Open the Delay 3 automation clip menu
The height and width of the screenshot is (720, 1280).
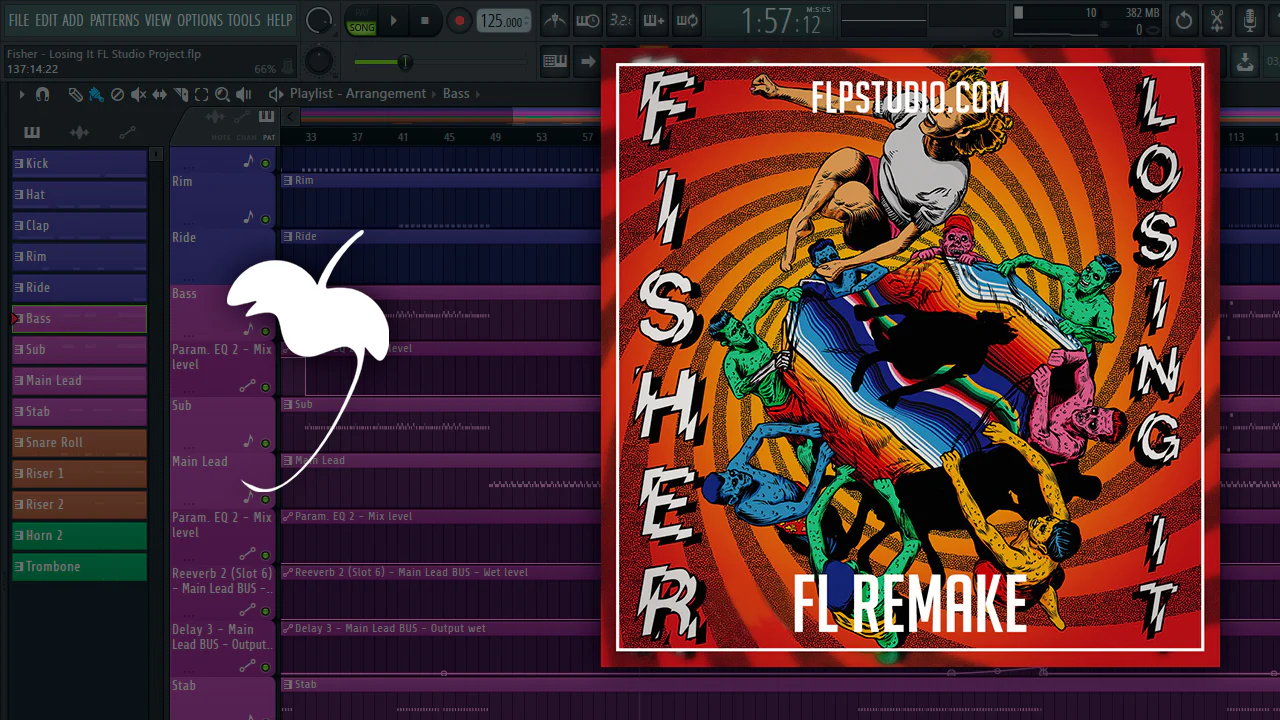click(x=288, y=629)
